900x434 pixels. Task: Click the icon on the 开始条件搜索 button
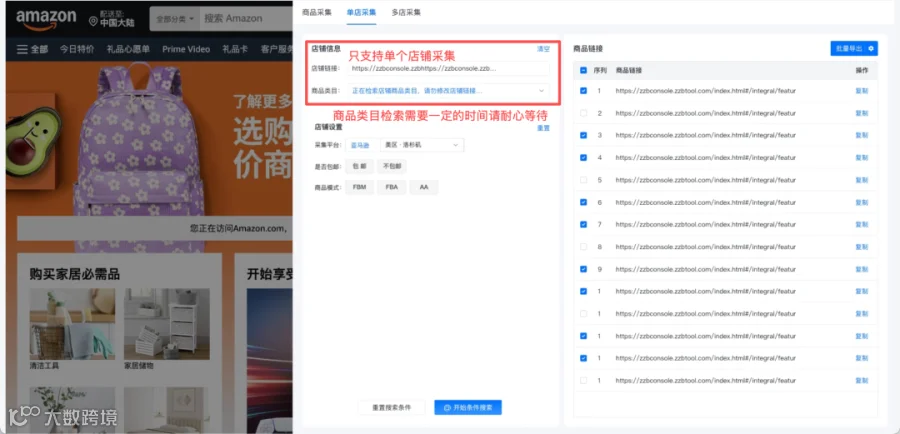[x=447, y=408]
